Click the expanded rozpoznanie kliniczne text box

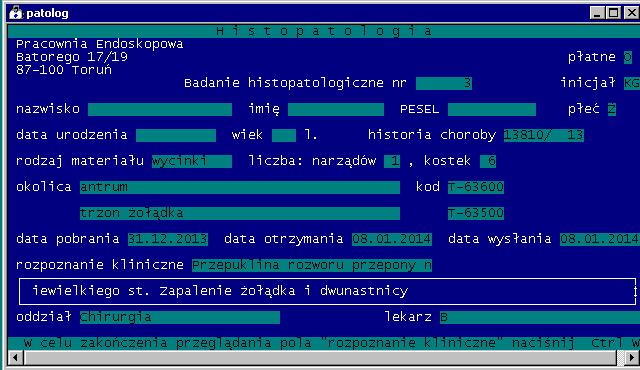click(x=327, y=291)
